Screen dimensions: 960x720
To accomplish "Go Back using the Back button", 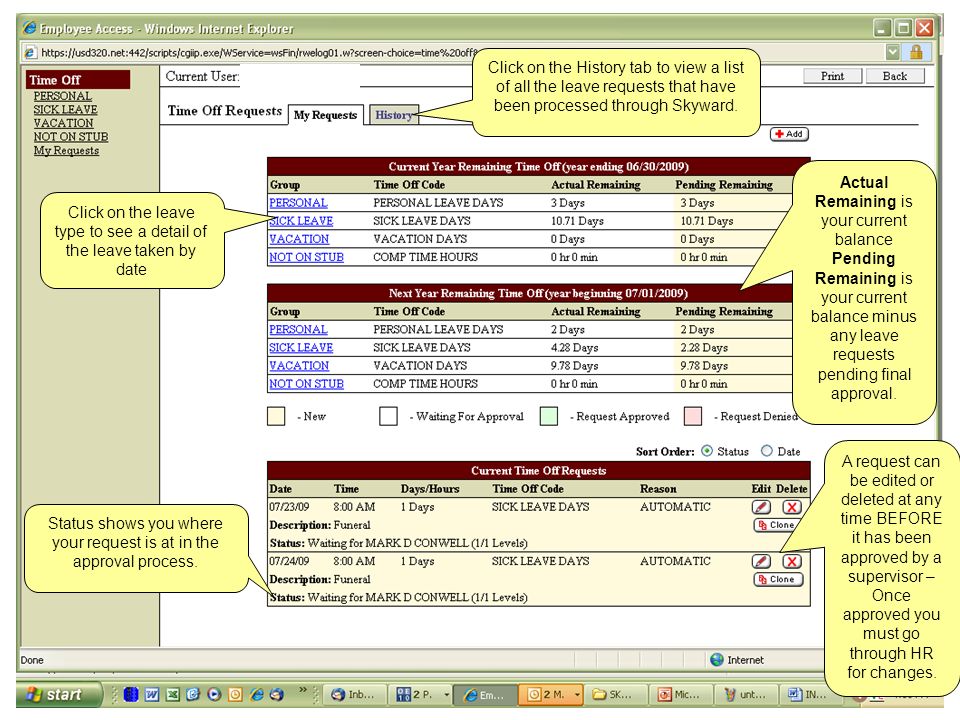I will (895, 76).
